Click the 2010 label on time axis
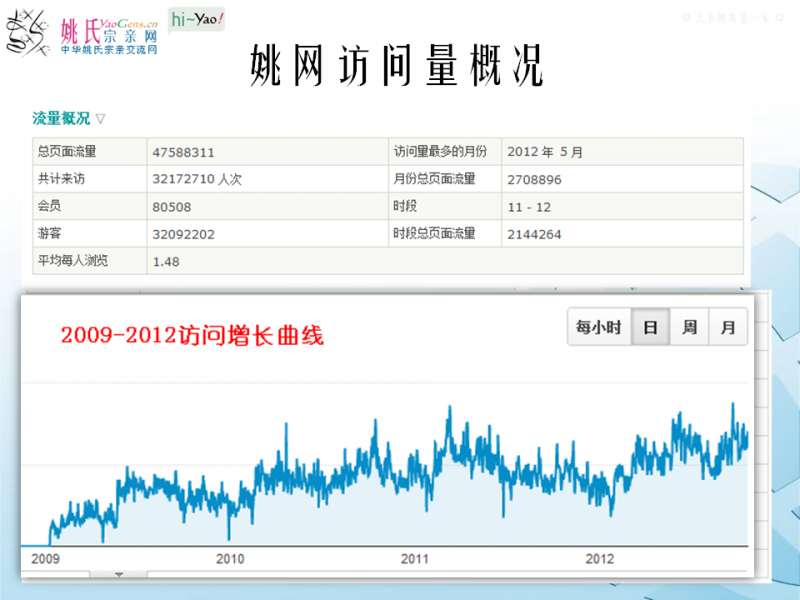Image resolution: width=800 pixels, height=600 pixels. tap(230, 558)
